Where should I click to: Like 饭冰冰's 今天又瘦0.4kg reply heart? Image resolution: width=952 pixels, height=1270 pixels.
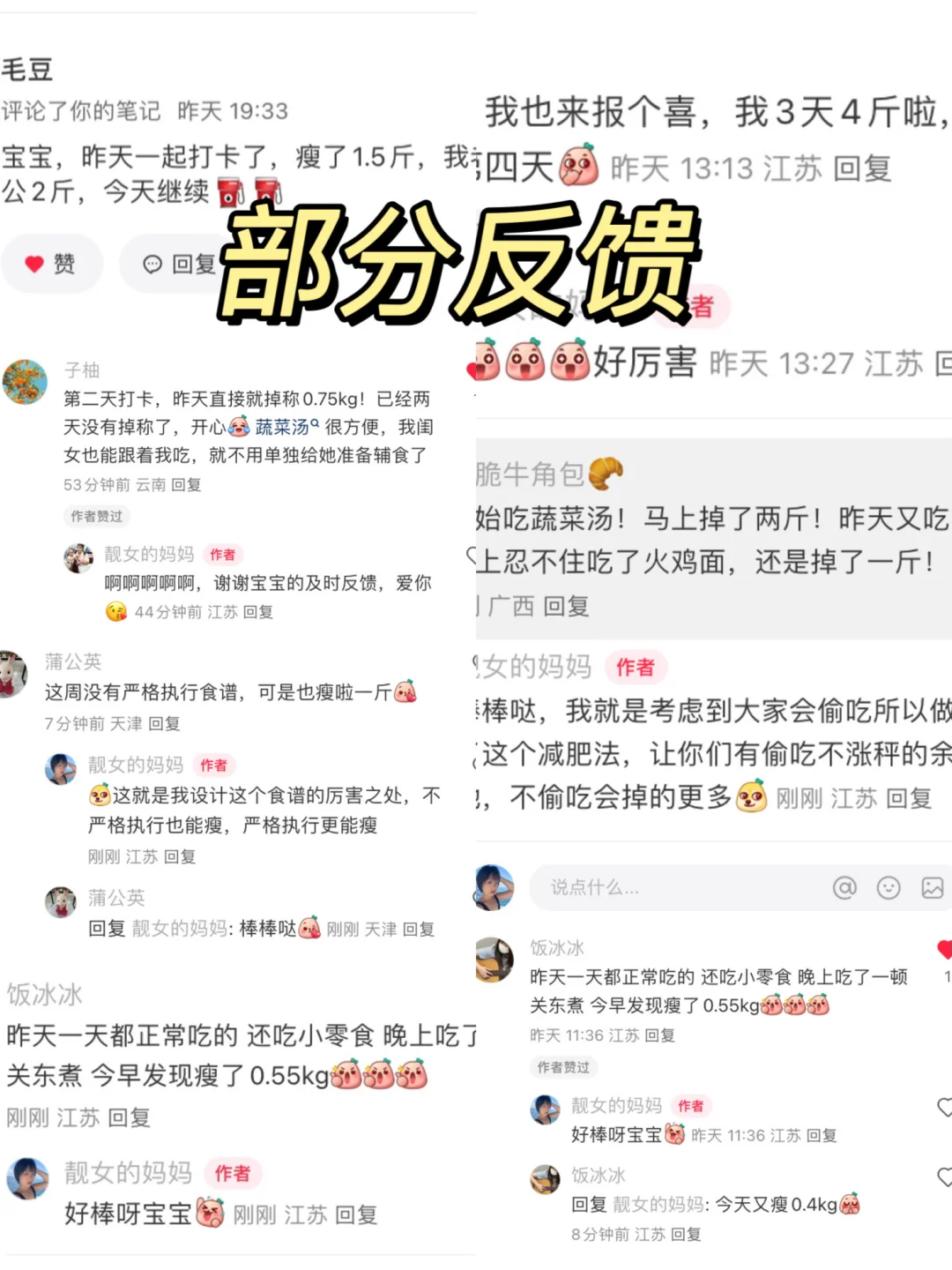coord(944,1177)
